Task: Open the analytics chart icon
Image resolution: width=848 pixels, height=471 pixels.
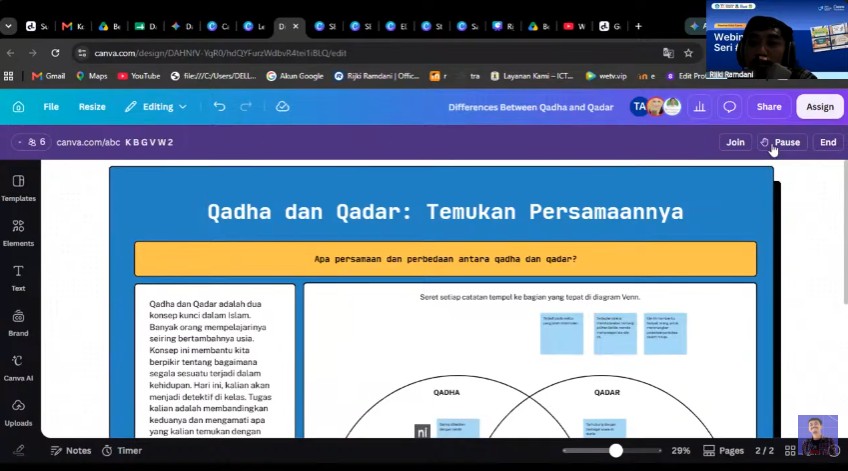Action: (x=699, y=107)
